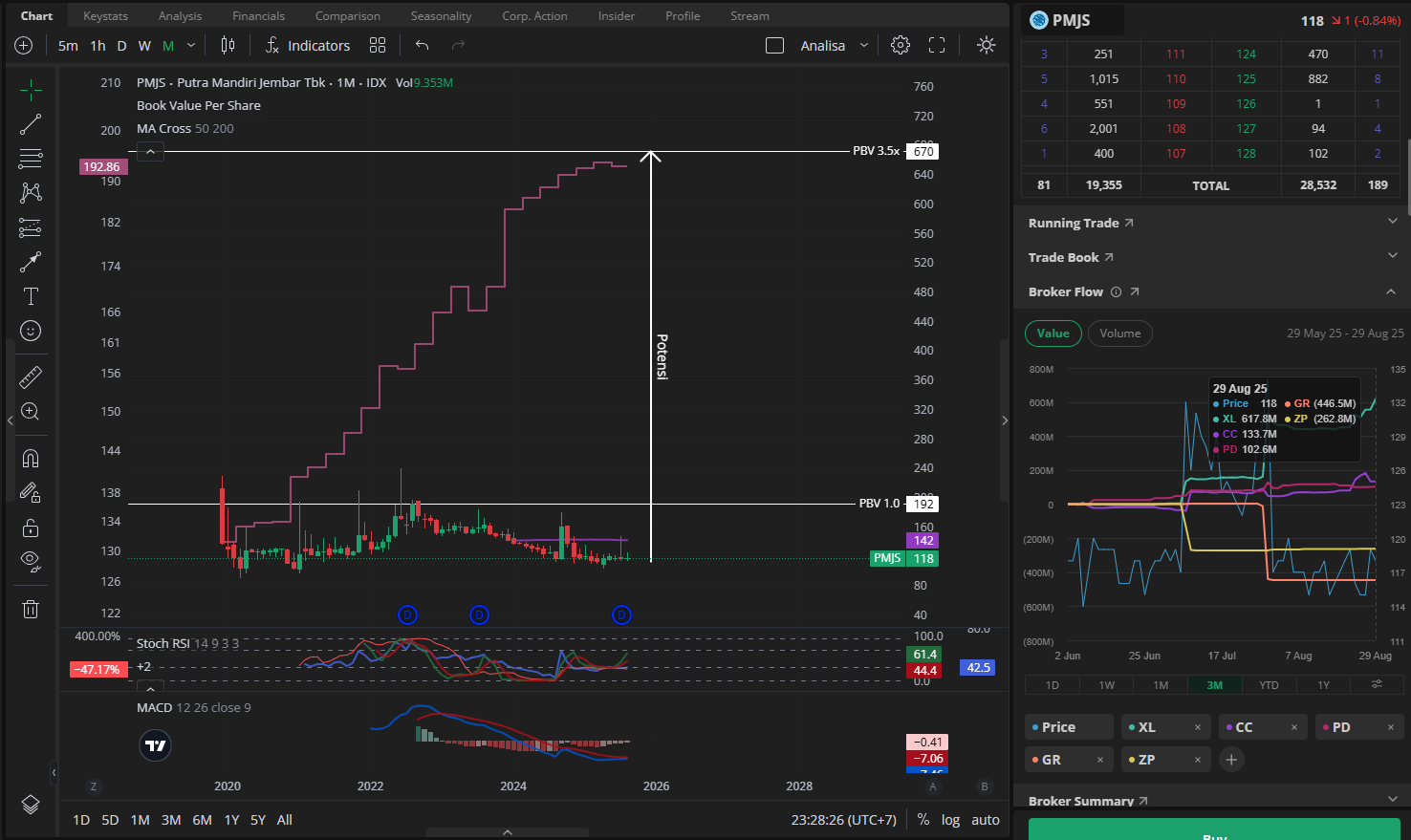
Task: Open the Indicators dialog
Action: [308, 45]
